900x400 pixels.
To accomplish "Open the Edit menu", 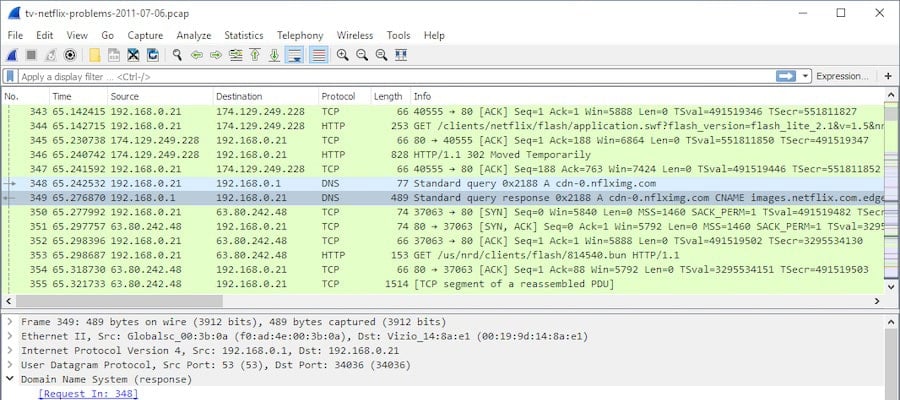I will [45, 36].
